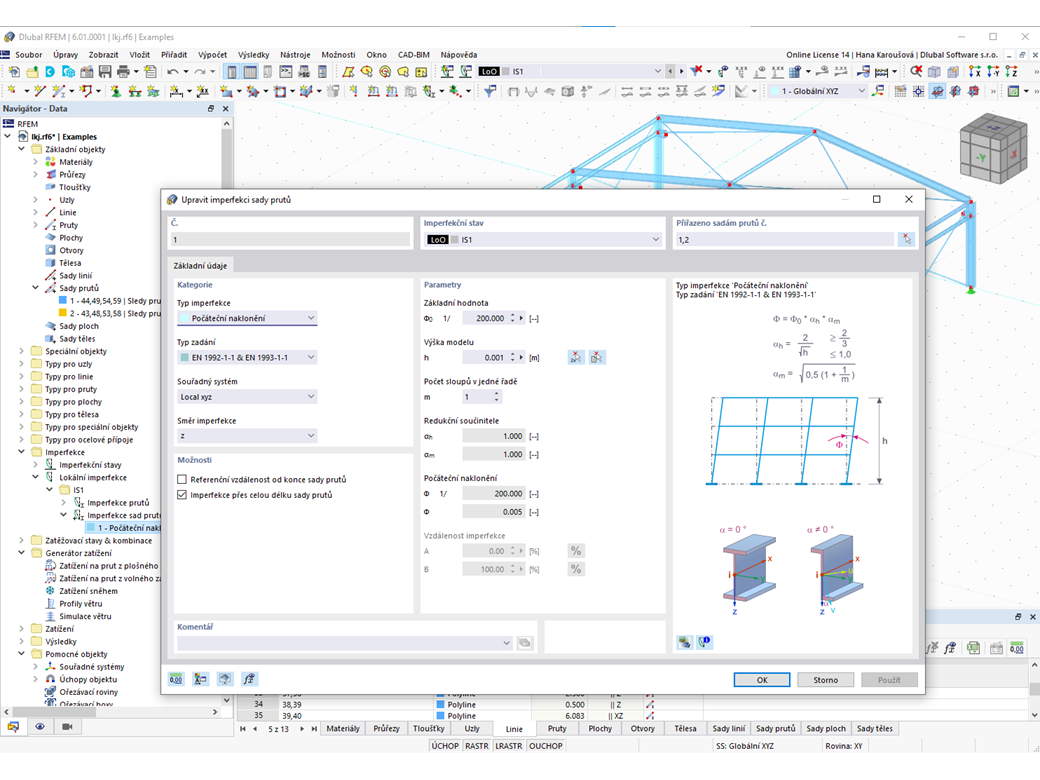1040x780 pixels.
Task: Open coordinate system Globální XYZ dropdown in toolbar
Action: tap(862, 91)
